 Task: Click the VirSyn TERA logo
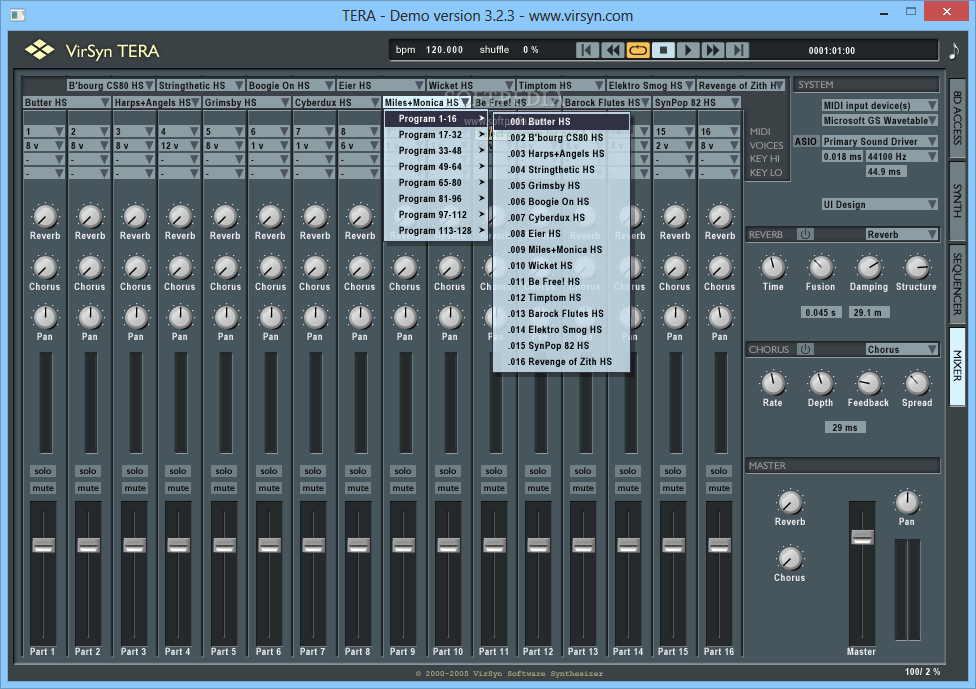point(92,50)
